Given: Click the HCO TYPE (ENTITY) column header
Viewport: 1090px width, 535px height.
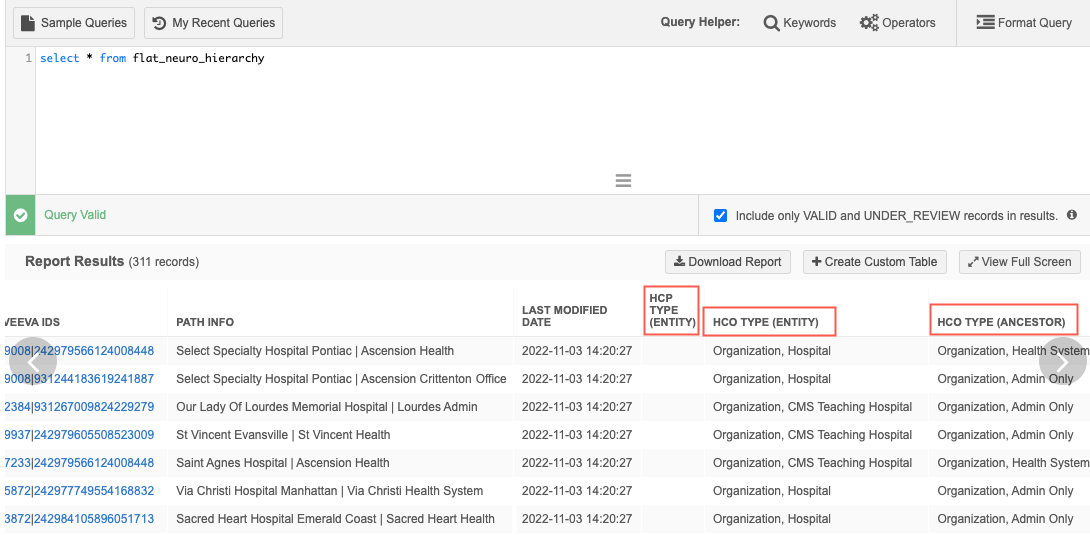Looking at the screenshot, I should coord(766,322).
